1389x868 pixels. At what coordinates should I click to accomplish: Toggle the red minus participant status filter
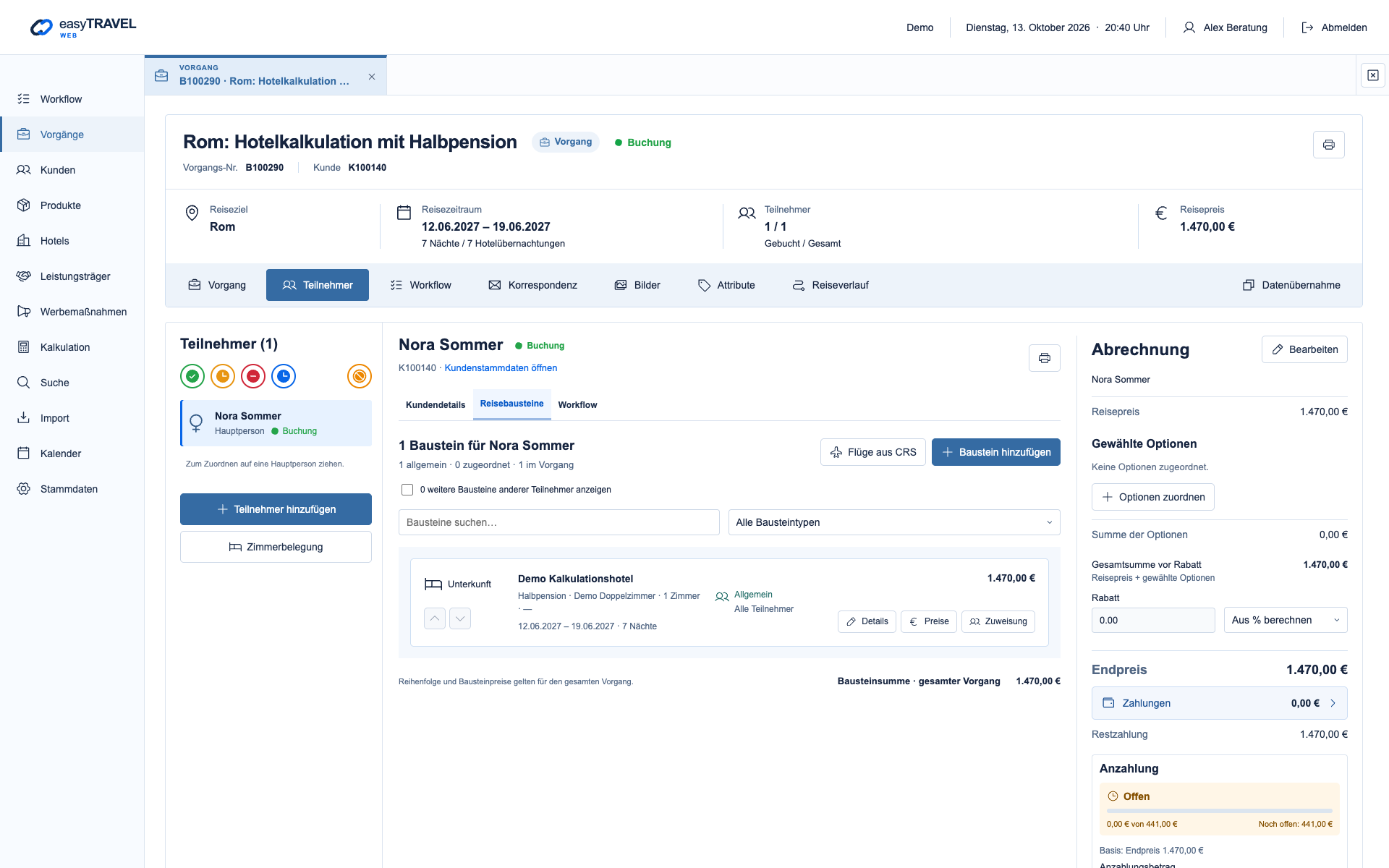coord(253,376)
